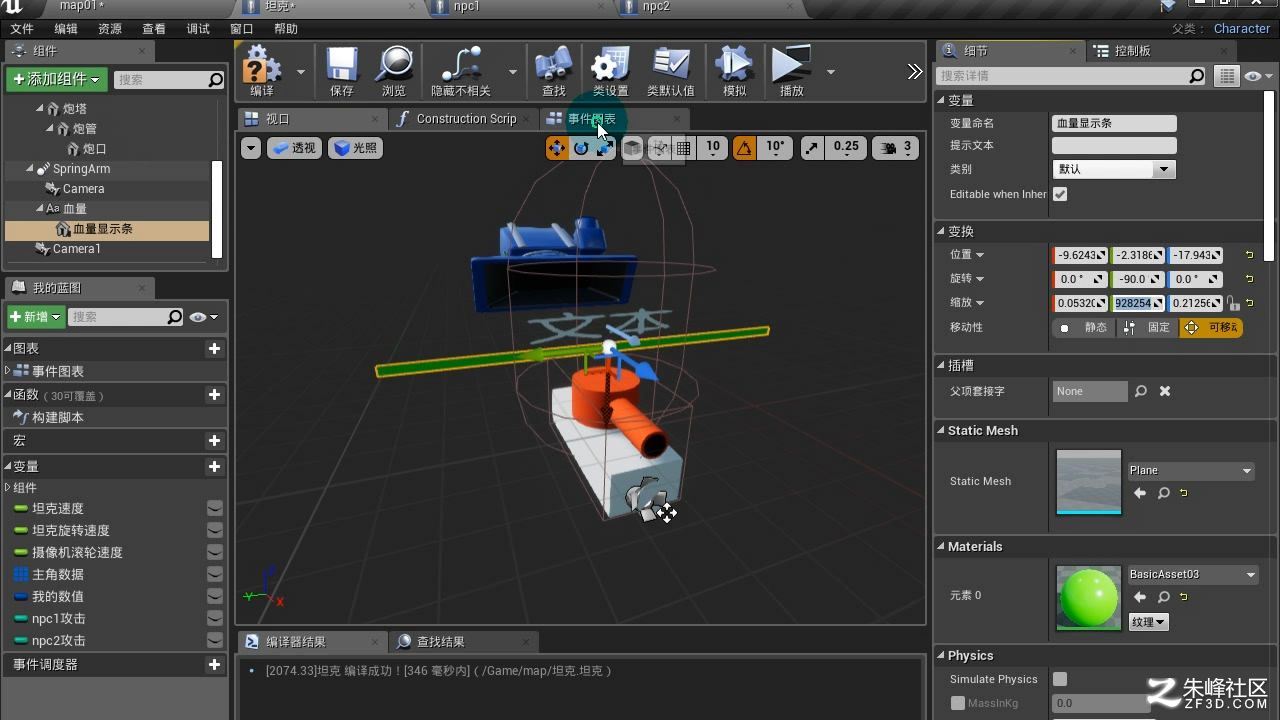Open 窗口 menu
This screenshot has height=720, width=1280.
[242, 29]
